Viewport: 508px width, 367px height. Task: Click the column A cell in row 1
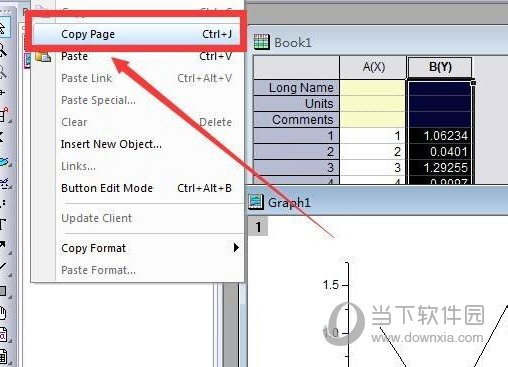coord(373,136)
